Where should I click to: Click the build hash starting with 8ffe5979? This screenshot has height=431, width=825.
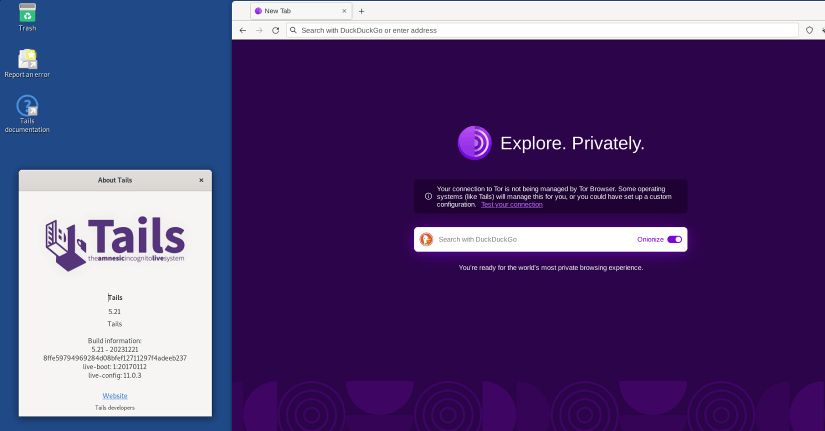coord(115,358)
